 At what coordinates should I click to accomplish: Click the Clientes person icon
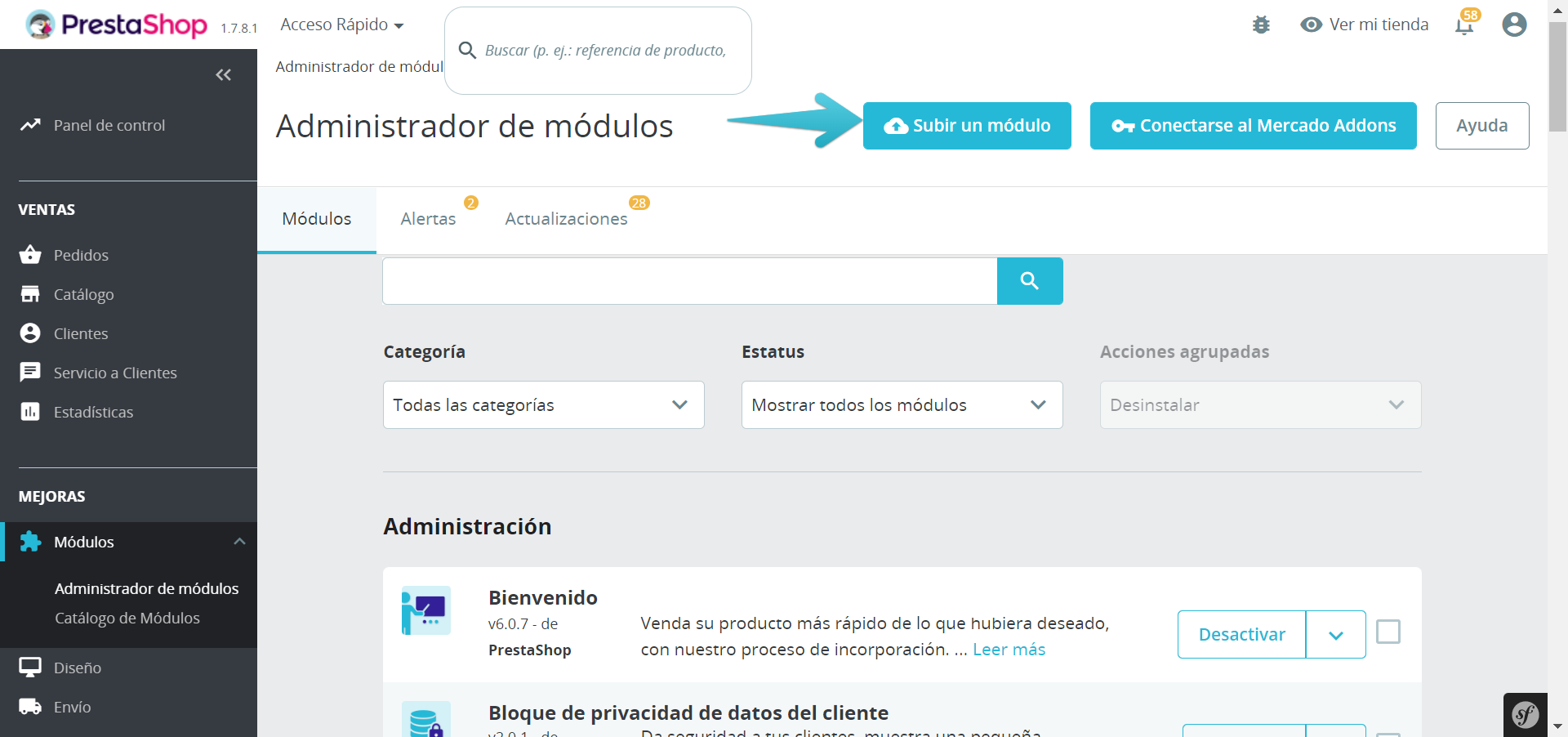[x=30, y=333]
